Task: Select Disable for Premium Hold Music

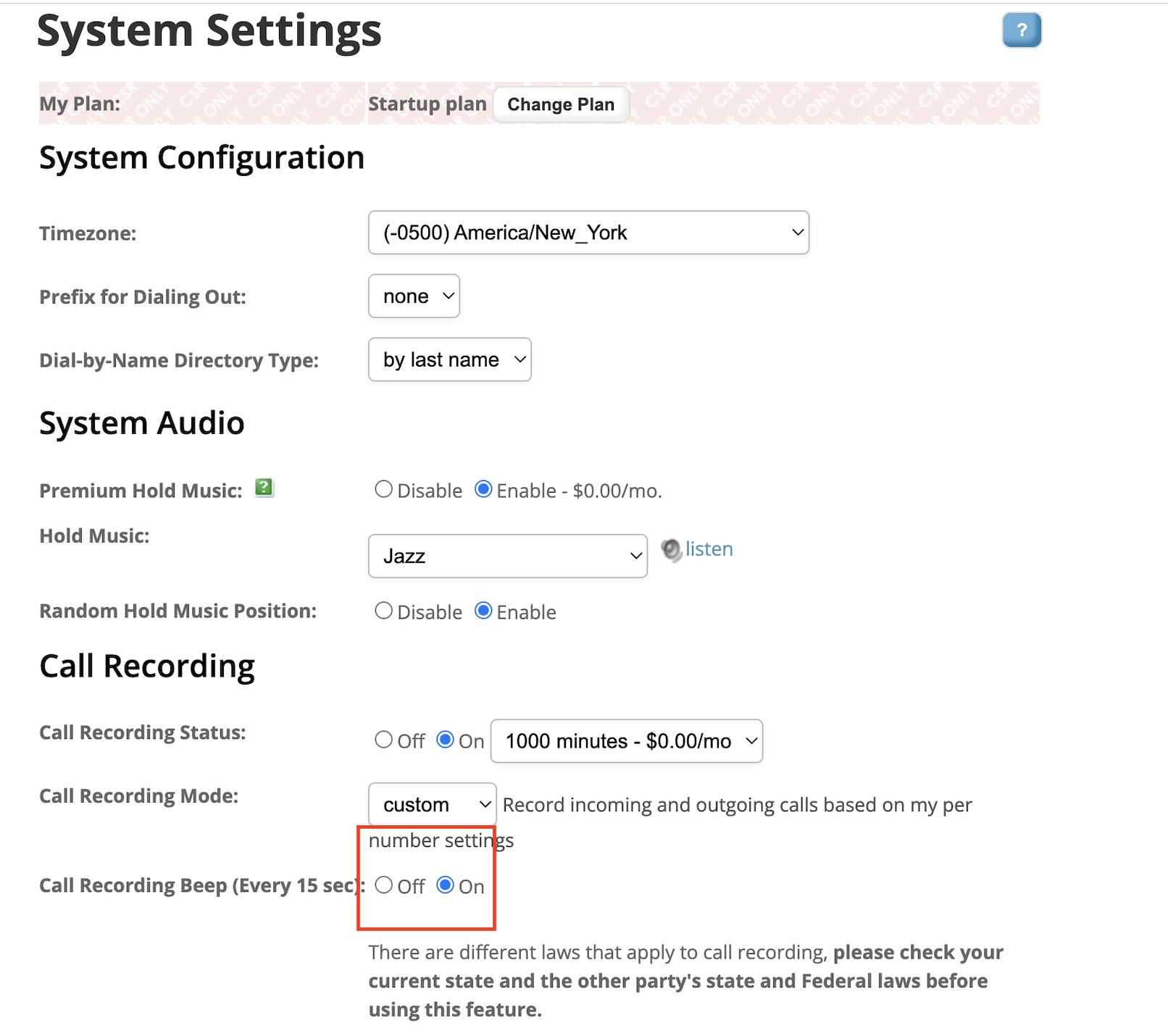Action: 383,488
